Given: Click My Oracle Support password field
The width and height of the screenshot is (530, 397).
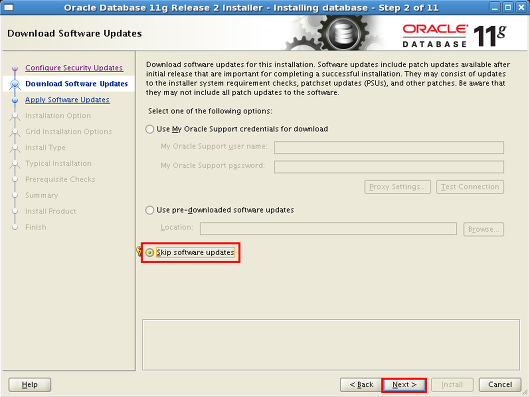Looking at the screenshot, I should (x=389, y=167).
